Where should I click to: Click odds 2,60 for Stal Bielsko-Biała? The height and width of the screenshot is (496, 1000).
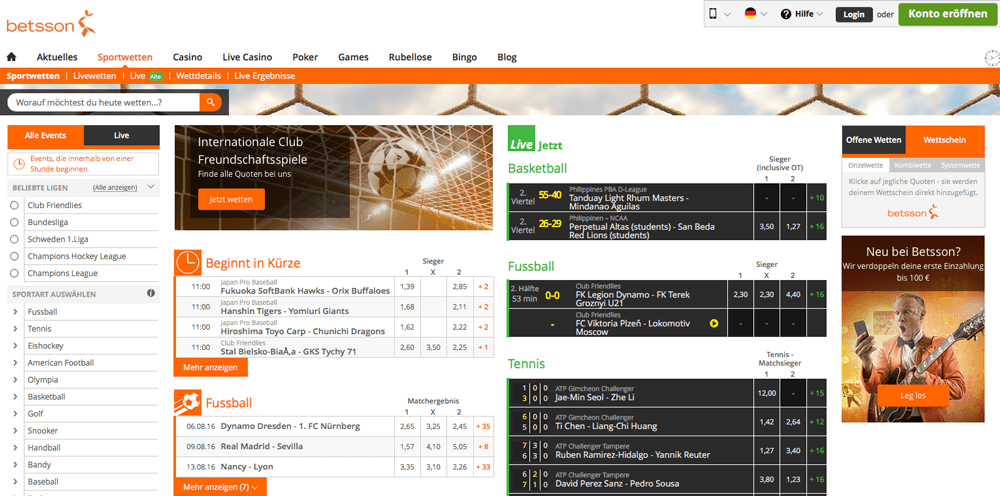406,347
